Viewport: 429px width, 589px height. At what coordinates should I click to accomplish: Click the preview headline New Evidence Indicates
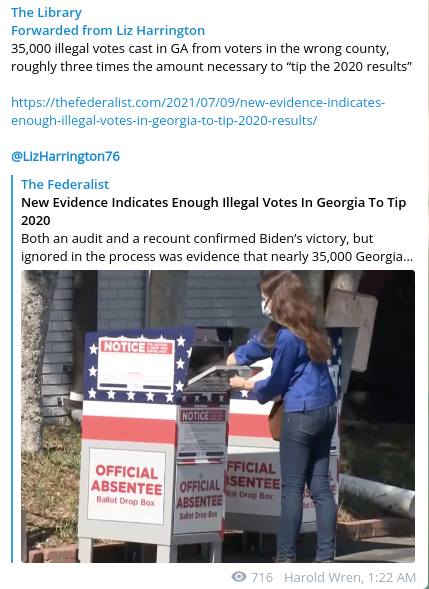point(213,211)
